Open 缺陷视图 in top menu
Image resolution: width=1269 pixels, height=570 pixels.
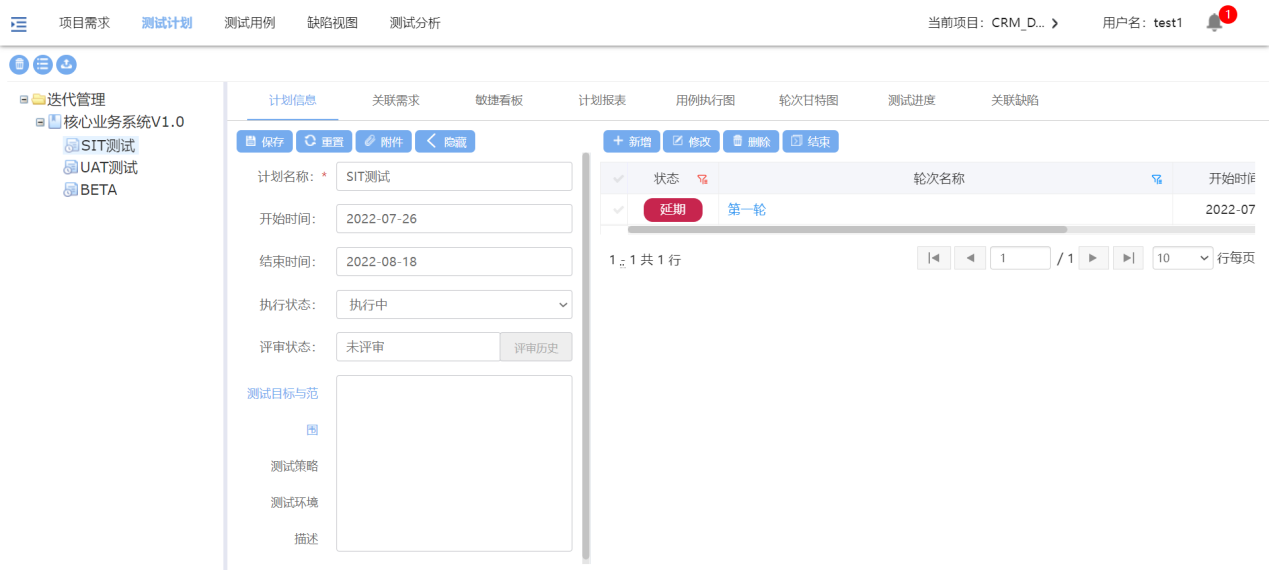coord(332,22)
